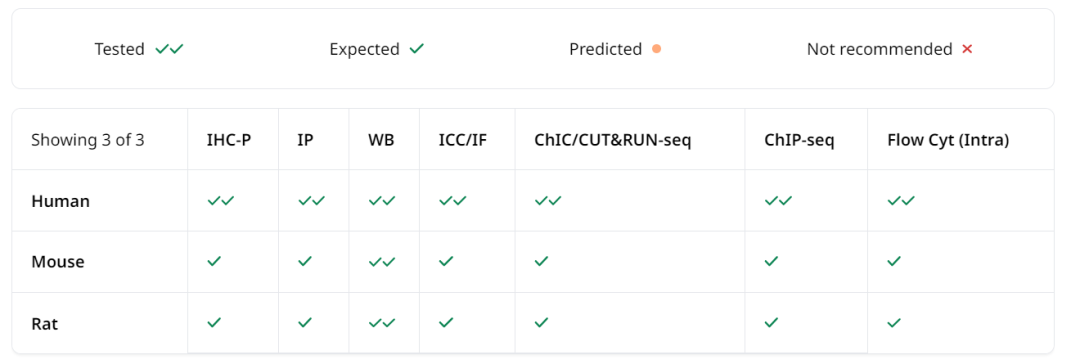Click the Rat WB double-check mark
Image resolution: width=1080 pixels, height=364 pixels.
[382, 322]
